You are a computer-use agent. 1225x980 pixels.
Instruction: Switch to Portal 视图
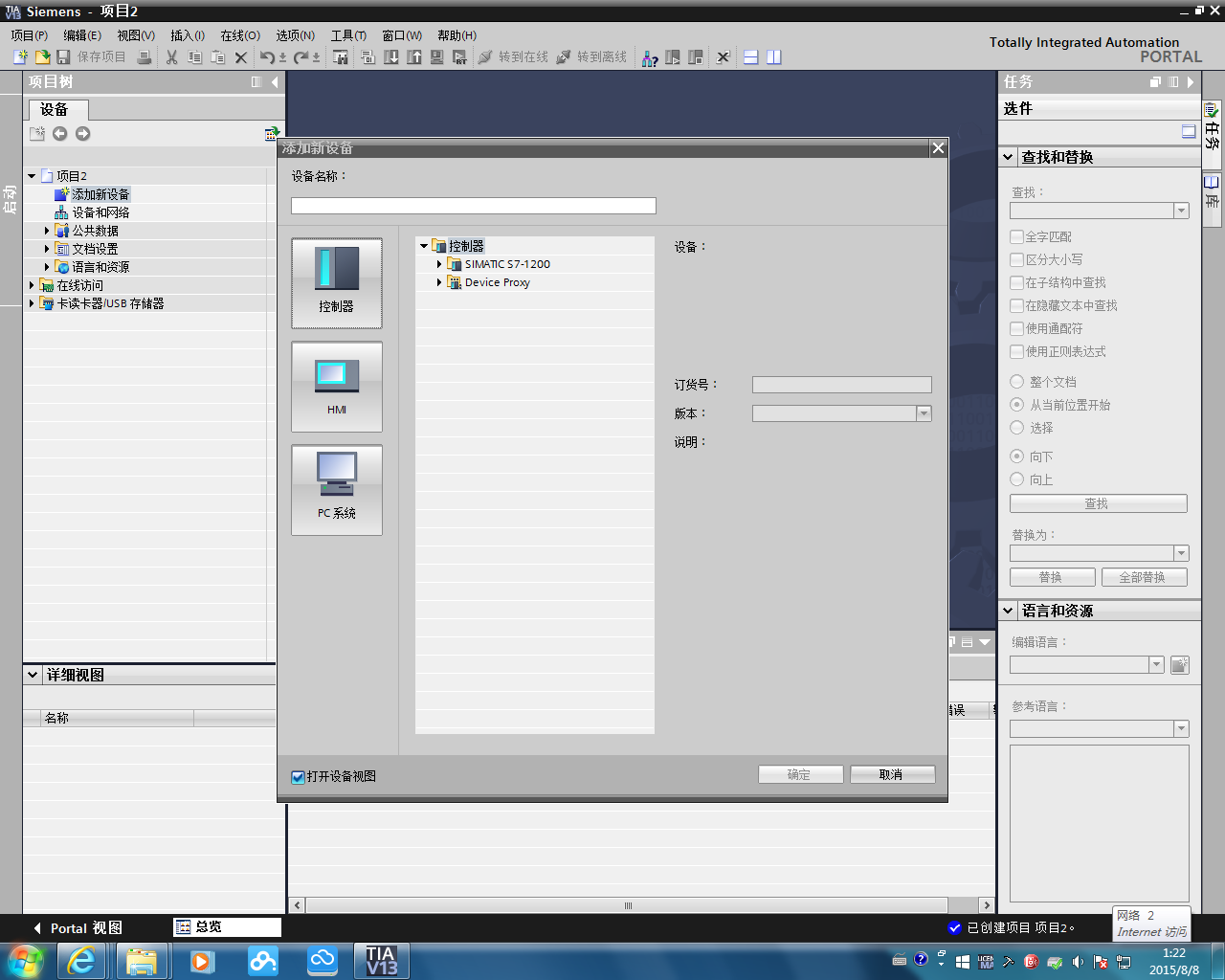coord(77,928)
